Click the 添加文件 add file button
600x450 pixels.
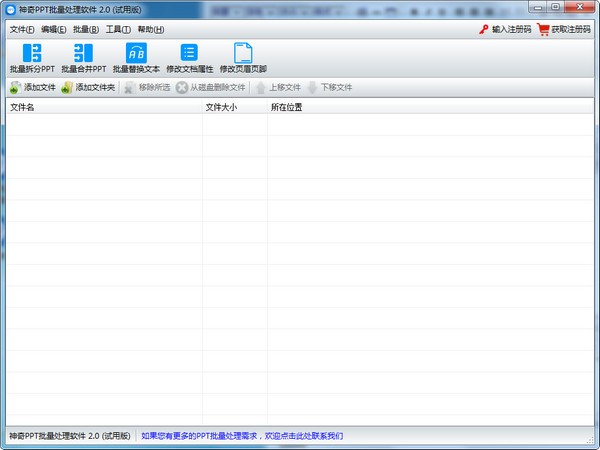click(32, 88)
